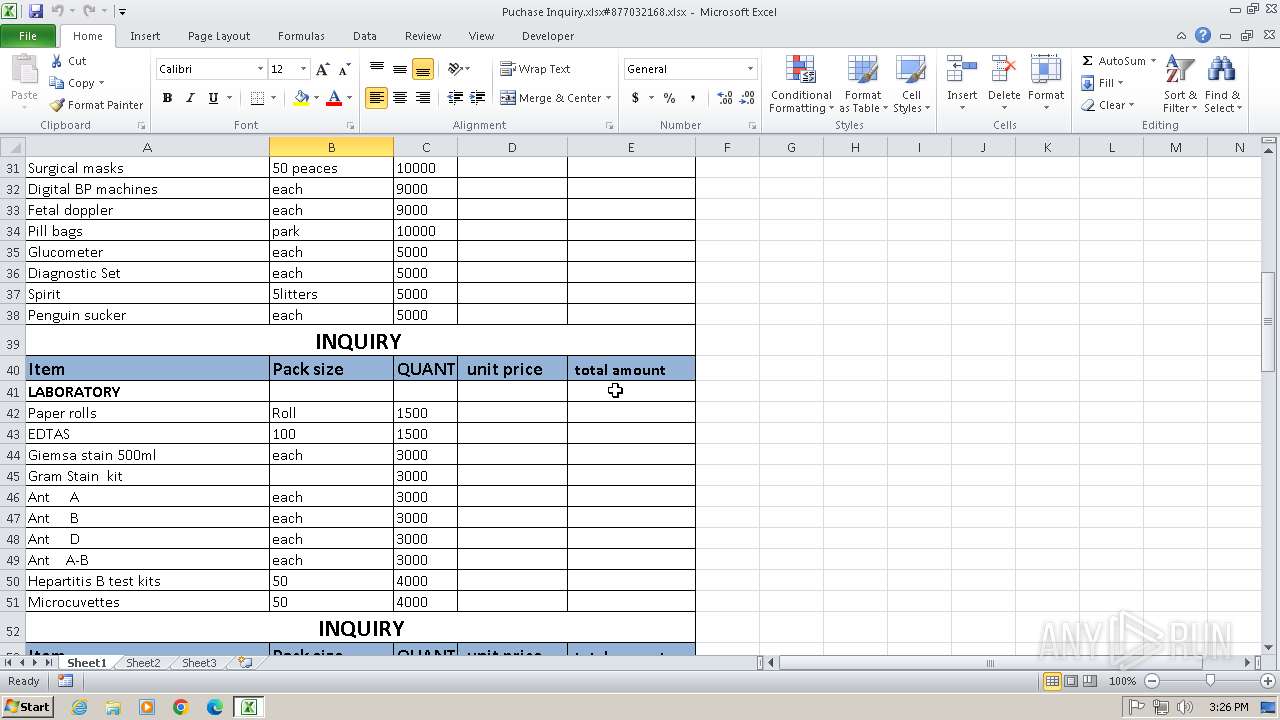The height and width of the screenshot is (720, 1280).
Task: Switch to Formulas tab
Action: (x=301, y=36)
